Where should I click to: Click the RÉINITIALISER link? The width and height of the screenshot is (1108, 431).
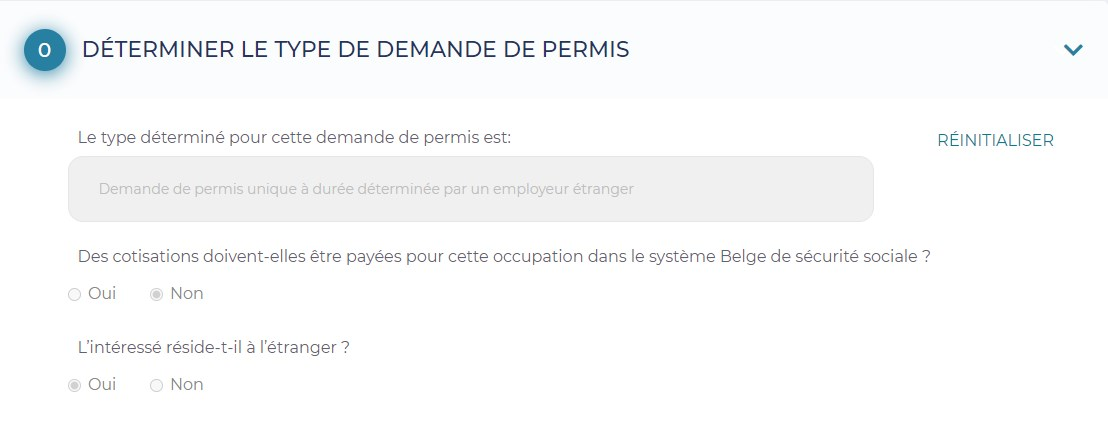click(995, 141)
